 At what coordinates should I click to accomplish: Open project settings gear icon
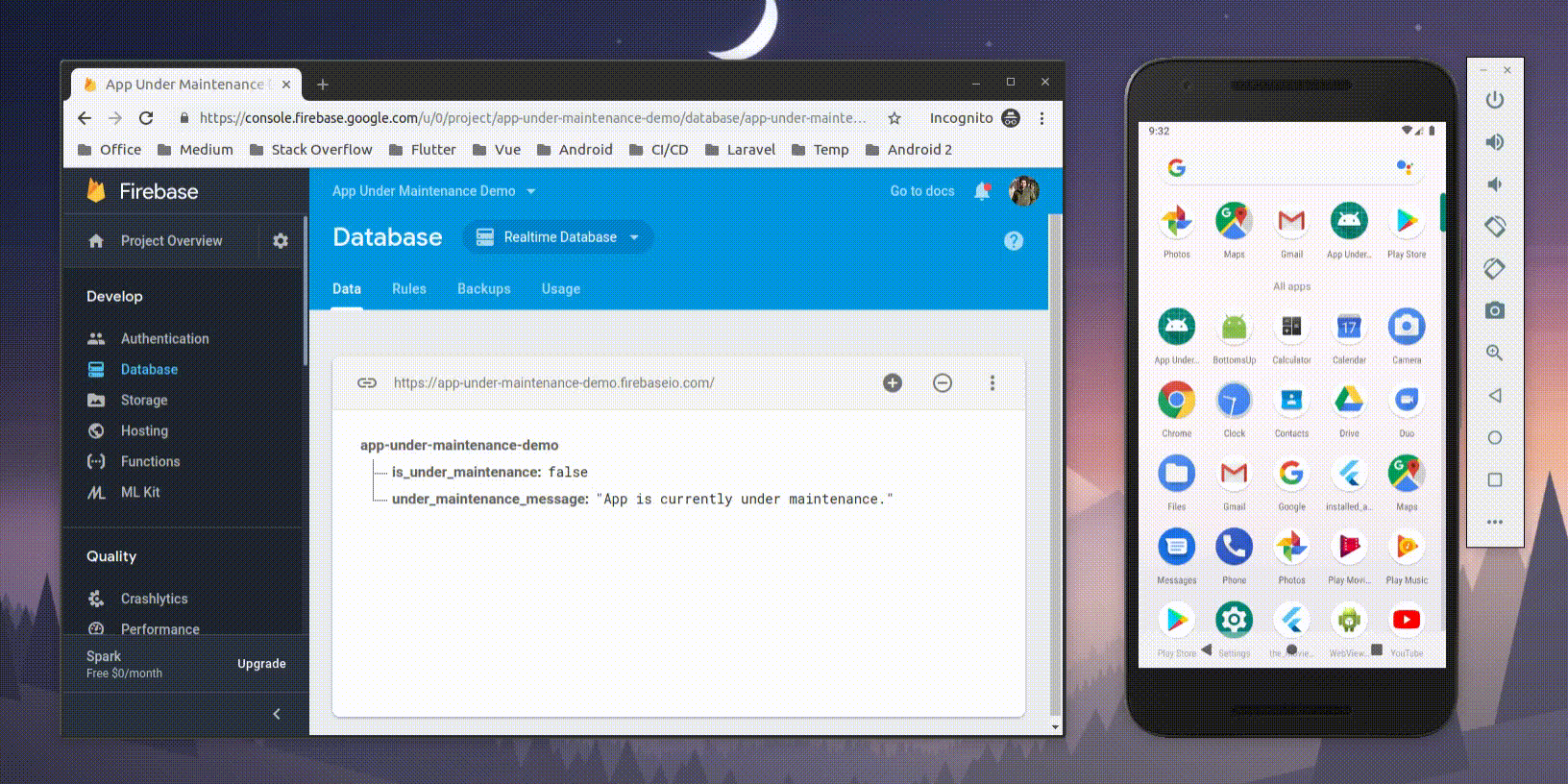[281, 241]
